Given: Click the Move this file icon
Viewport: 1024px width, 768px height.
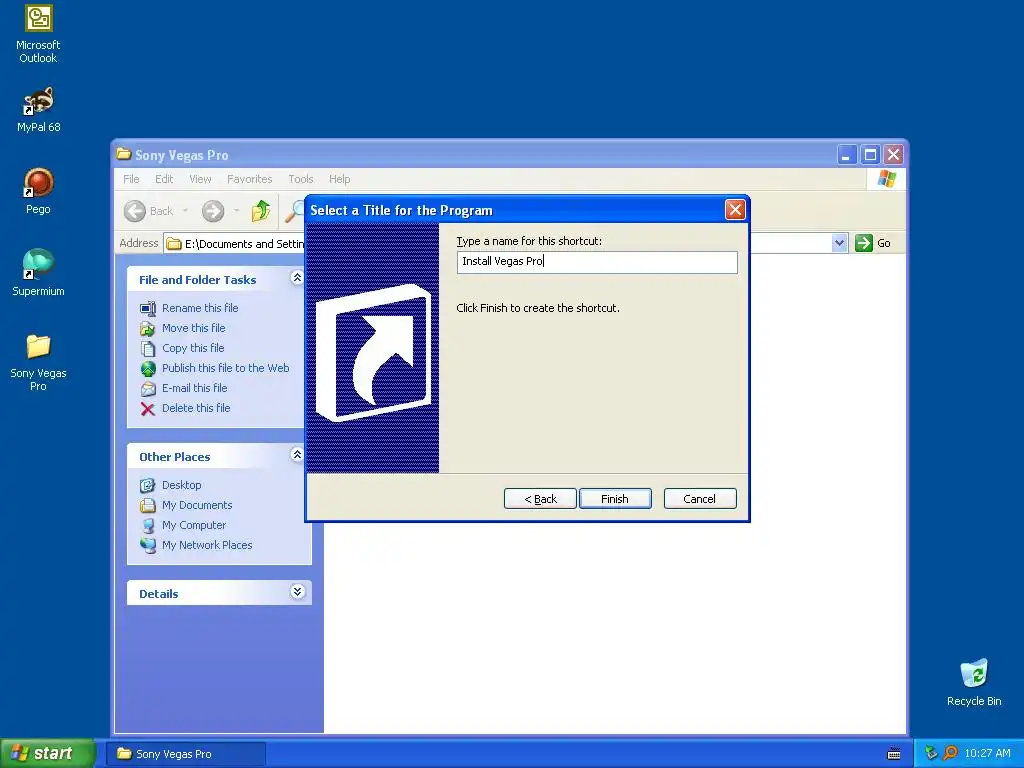Looking at the screenshot, I should coord(148,328).
